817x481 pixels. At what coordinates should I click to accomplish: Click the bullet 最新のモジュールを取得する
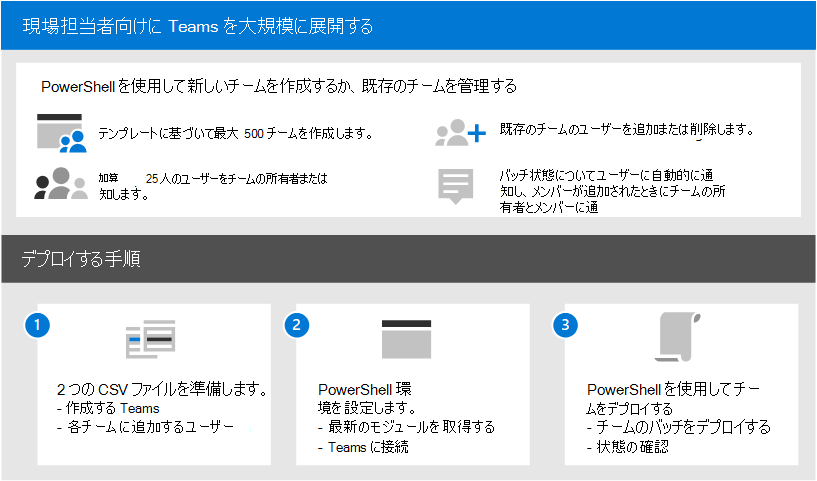coord(406,427)
